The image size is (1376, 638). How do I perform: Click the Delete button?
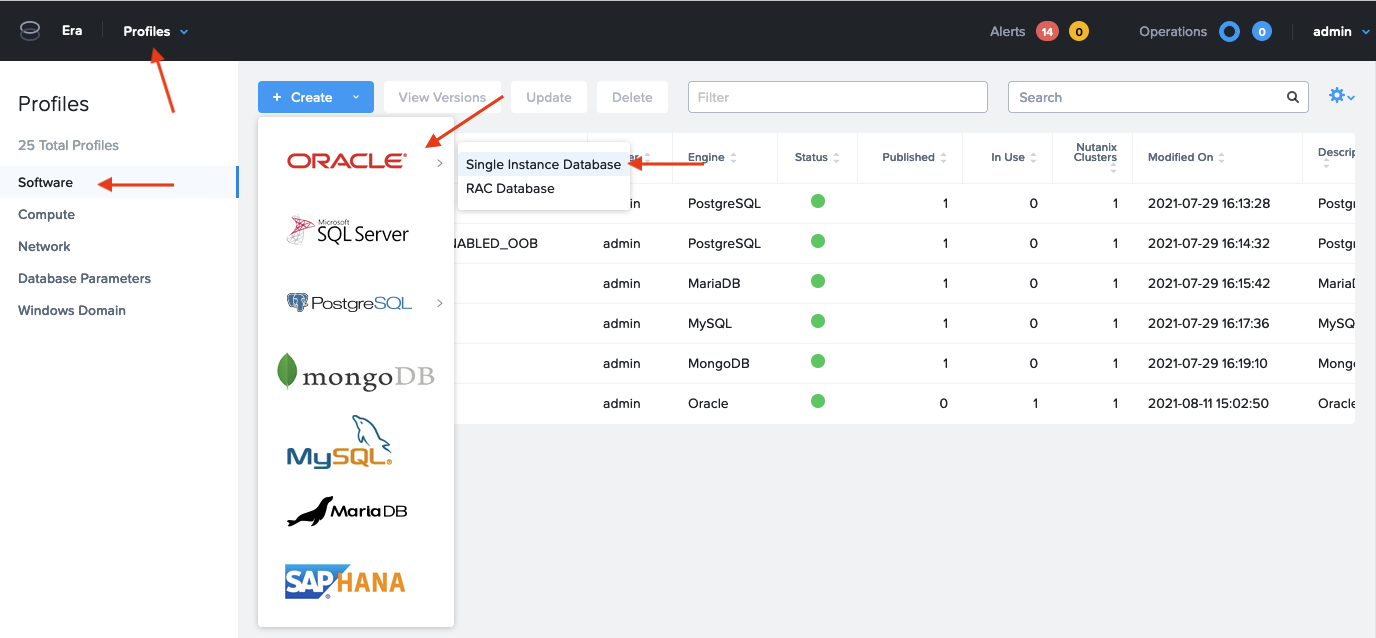[632, 97]
